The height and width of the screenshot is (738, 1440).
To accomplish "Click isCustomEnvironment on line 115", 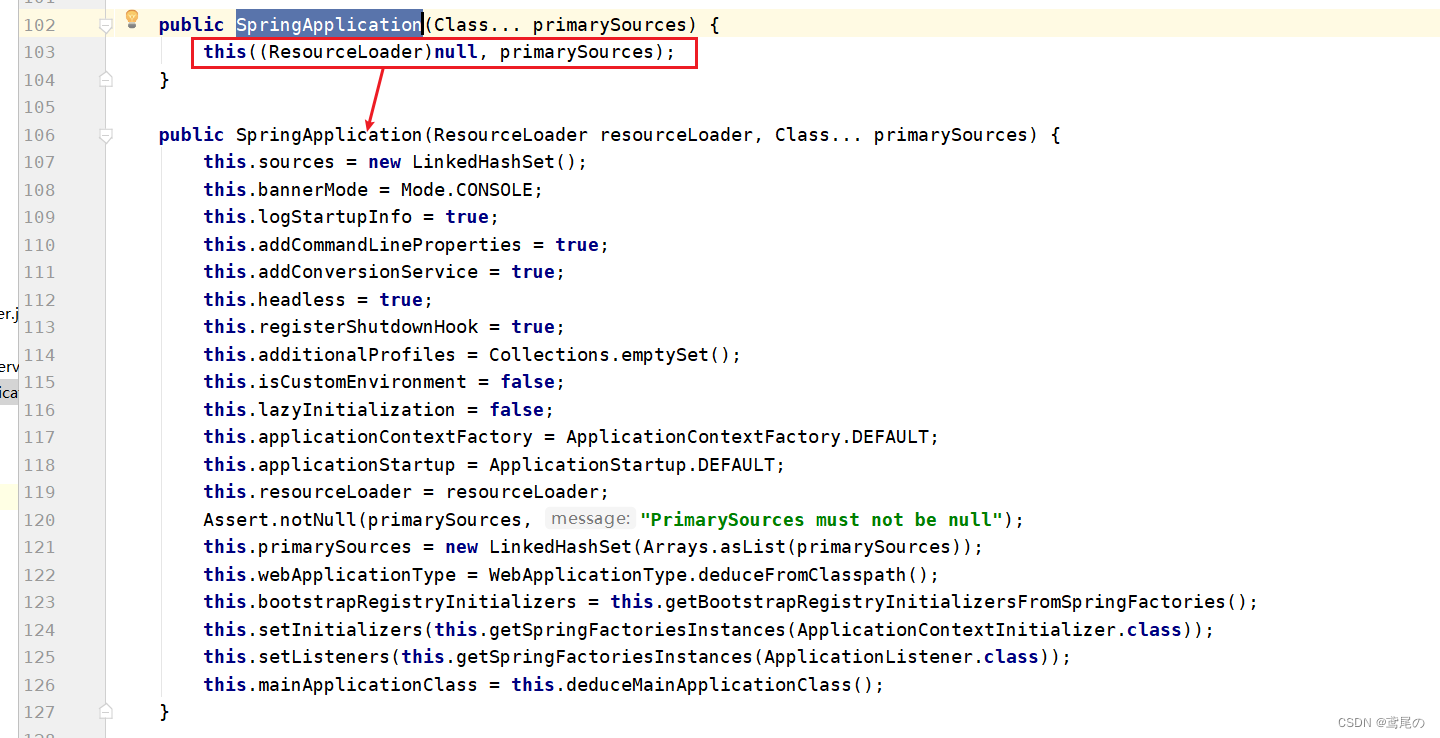I will (x=362, y=382).
